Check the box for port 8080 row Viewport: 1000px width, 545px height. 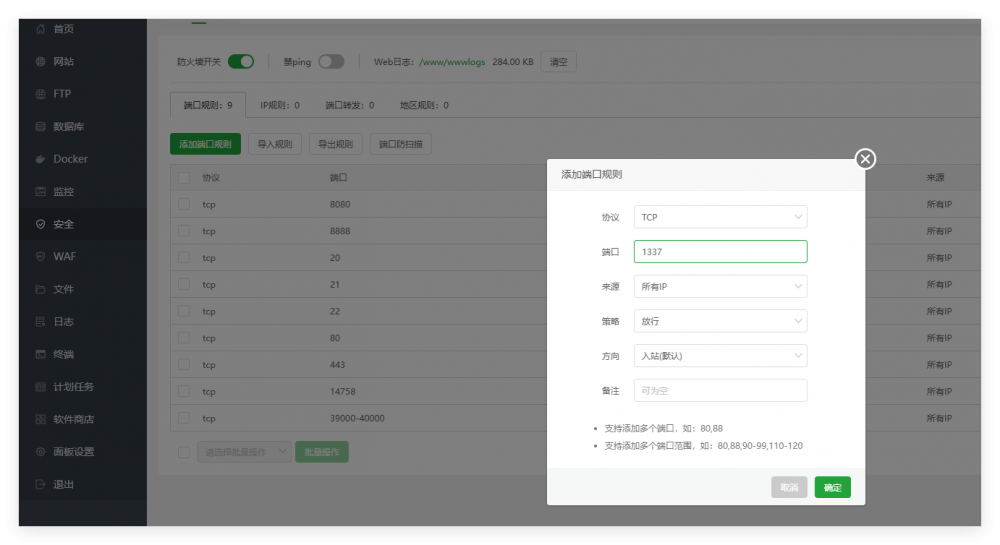[x=184, y=204]
